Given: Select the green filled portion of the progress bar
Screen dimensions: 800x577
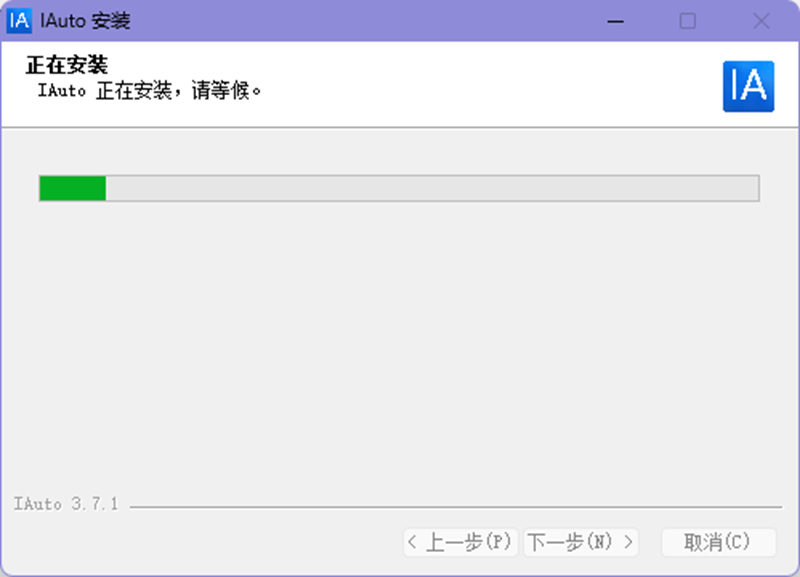Looking at the screenshot, I should point(72,188).
